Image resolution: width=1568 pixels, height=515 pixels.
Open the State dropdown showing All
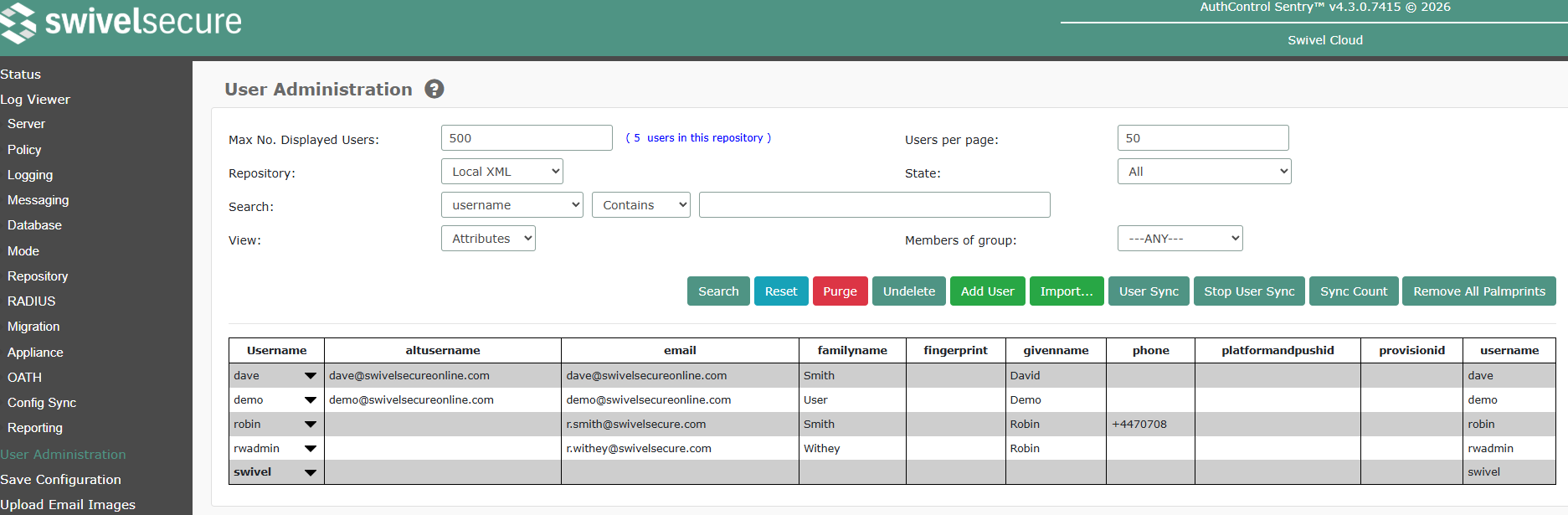click(1204, 172)
